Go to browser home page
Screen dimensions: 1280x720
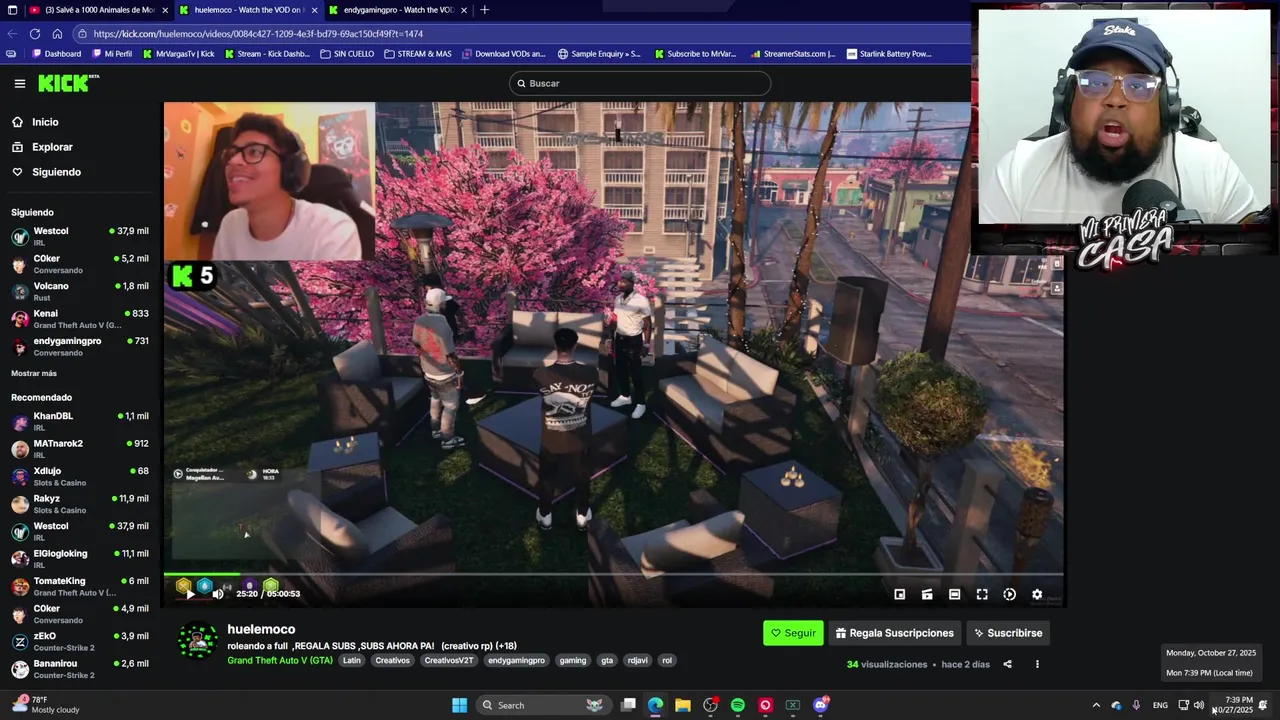click(57, 33)
